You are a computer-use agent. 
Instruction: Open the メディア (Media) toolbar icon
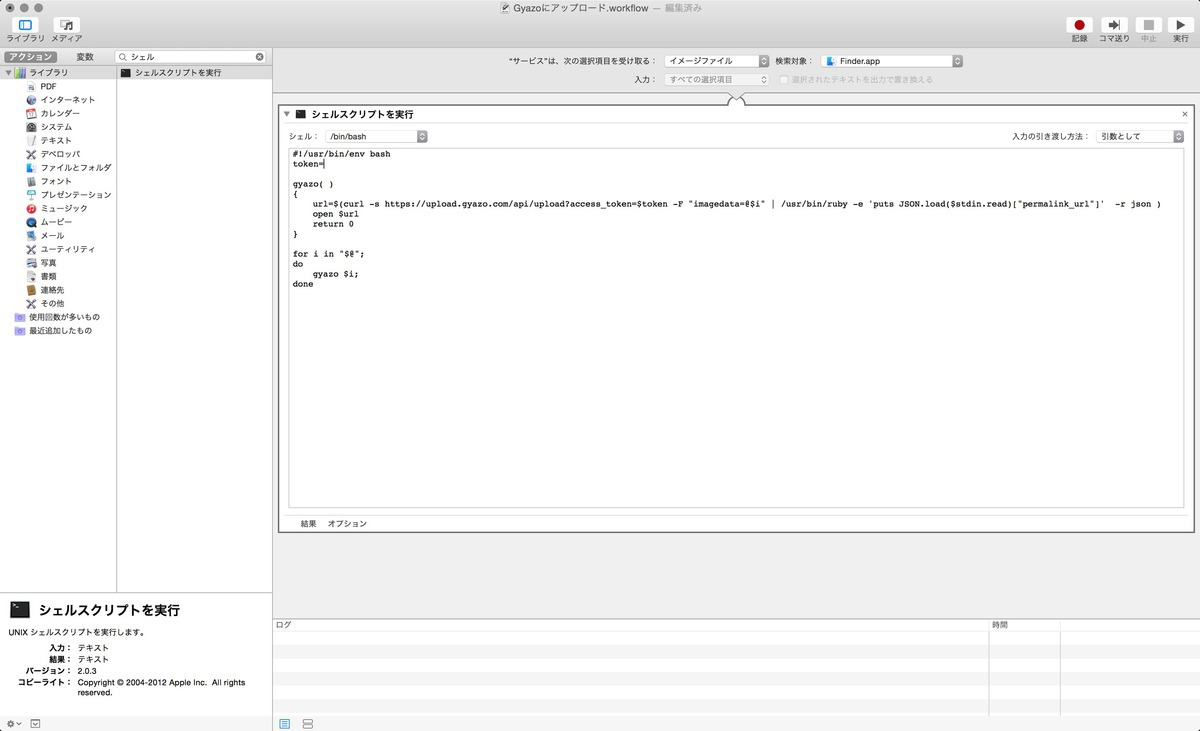point(67,25)
